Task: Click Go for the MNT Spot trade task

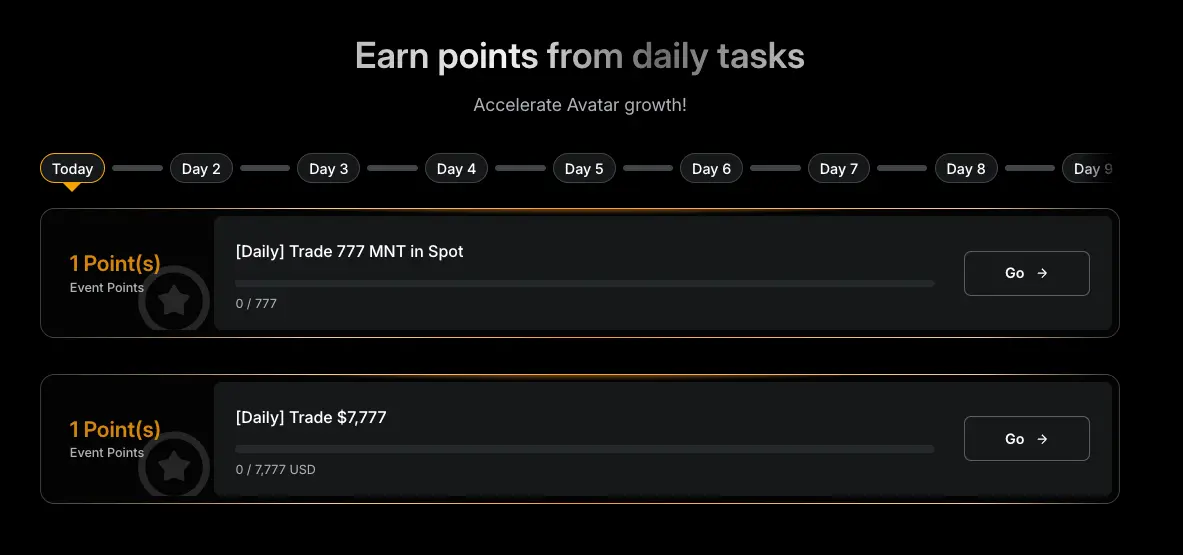Action: click(1026, 273)
